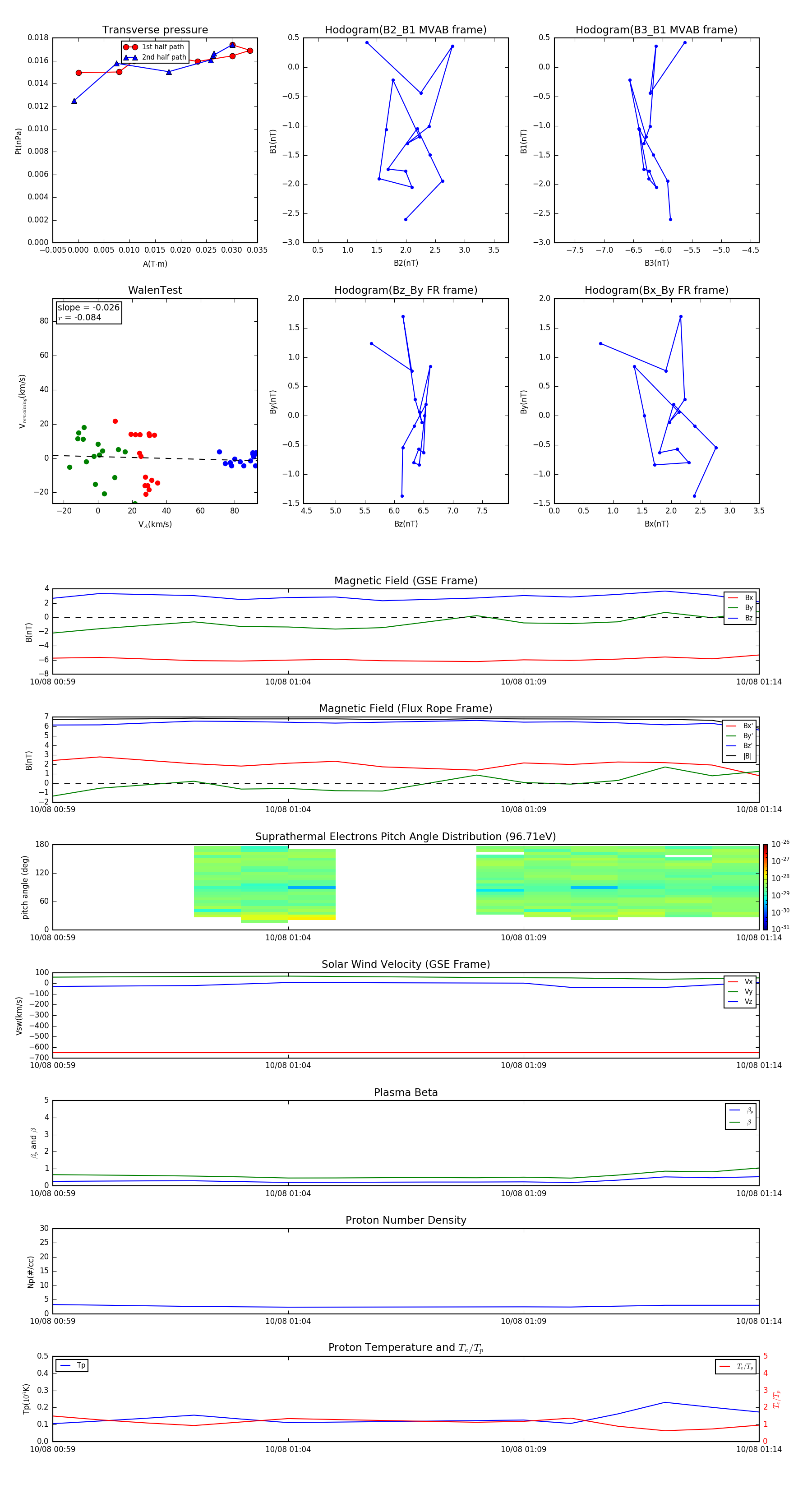Select the Bx' legend entry in Flux Rope panel
This screenshot has height=1489, width=812.
coord(740,726)
